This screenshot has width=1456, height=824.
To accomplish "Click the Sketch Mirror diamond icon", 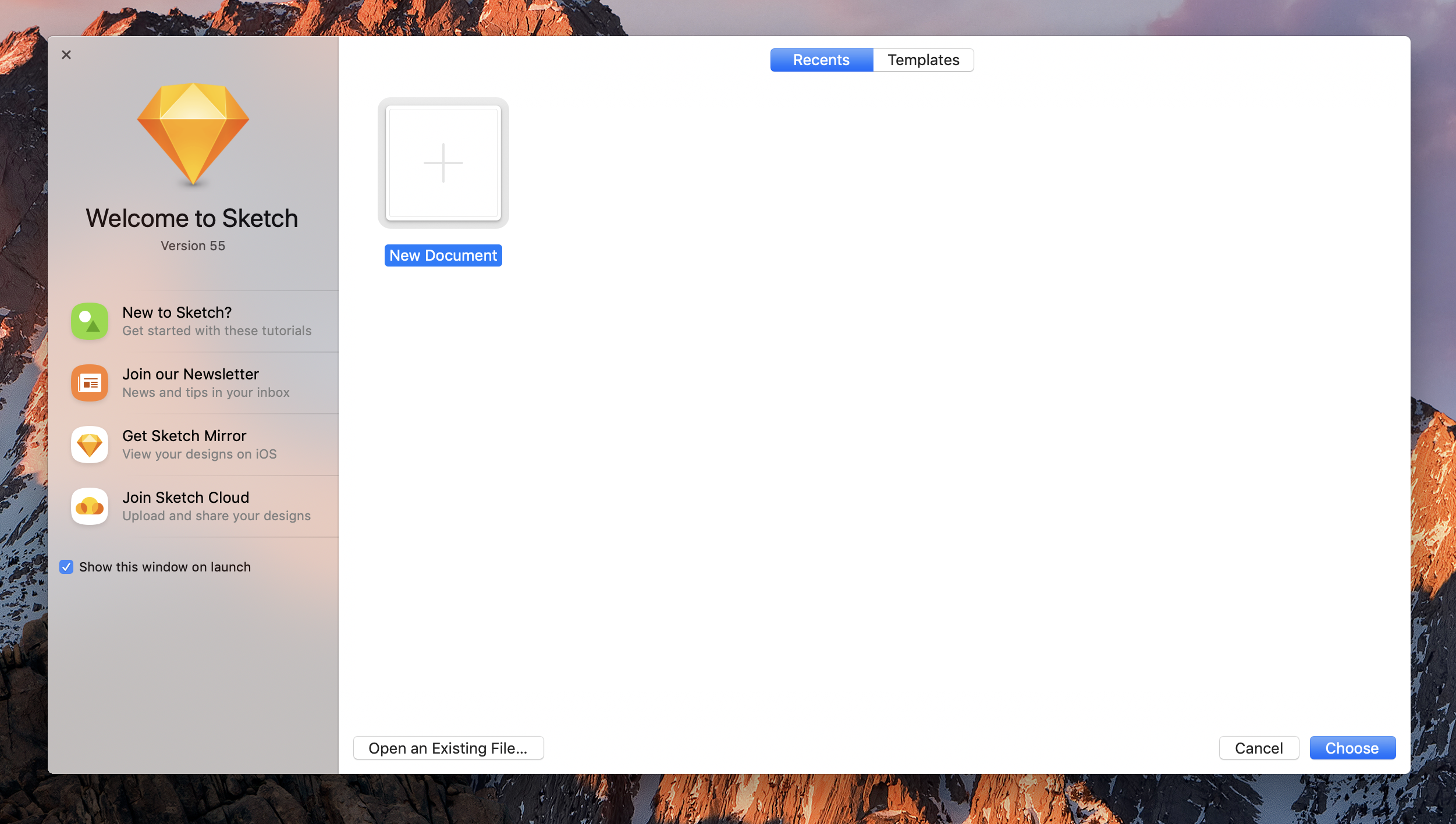I will [90, 445].
